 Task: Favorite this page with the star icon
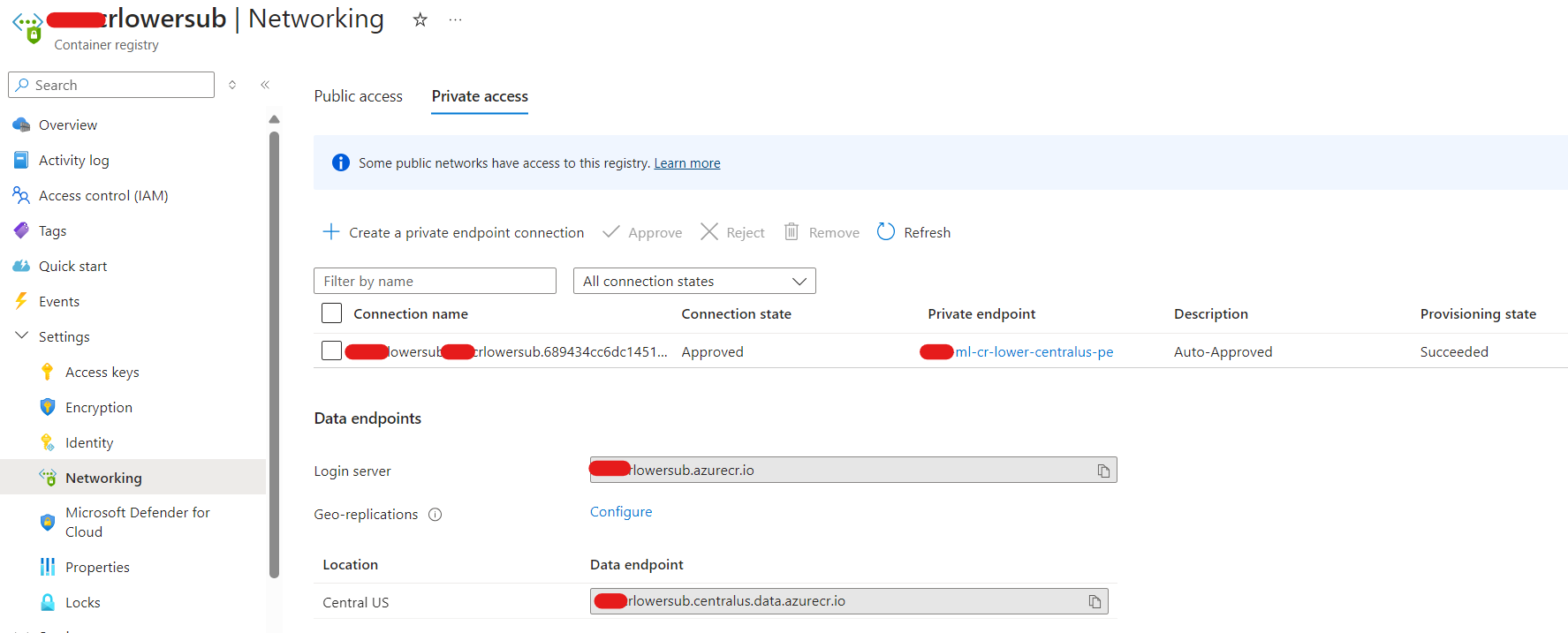(x=420, y=19)
